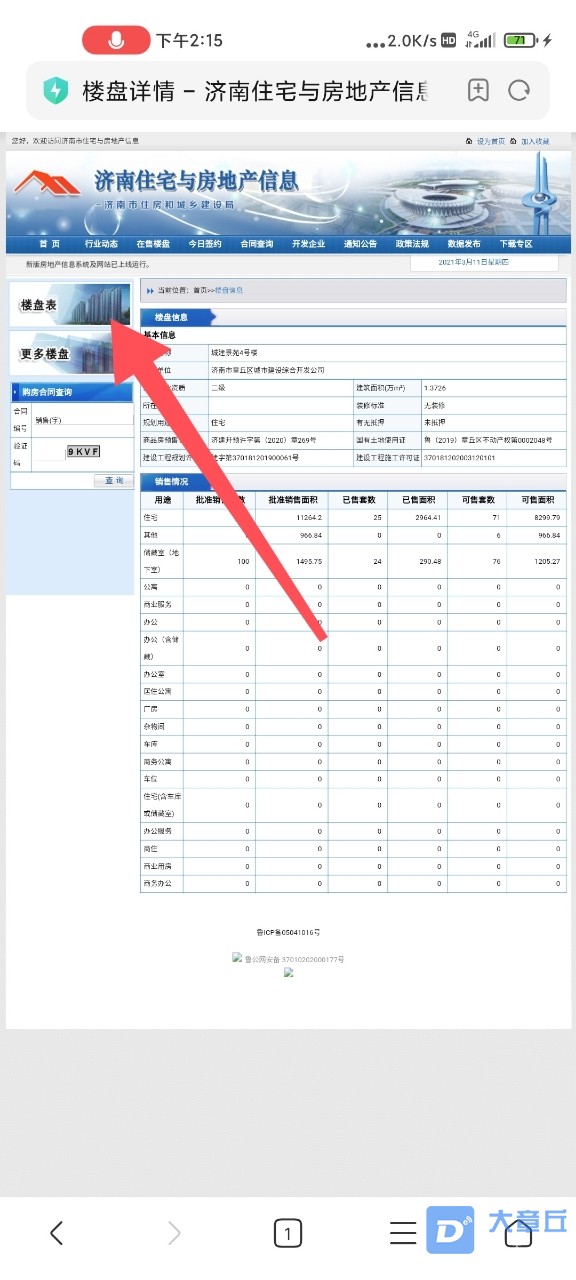The height and width of the screenshot is (1280, 576).
Task: Open the tab switcher showing 1
Action: 288,1233
